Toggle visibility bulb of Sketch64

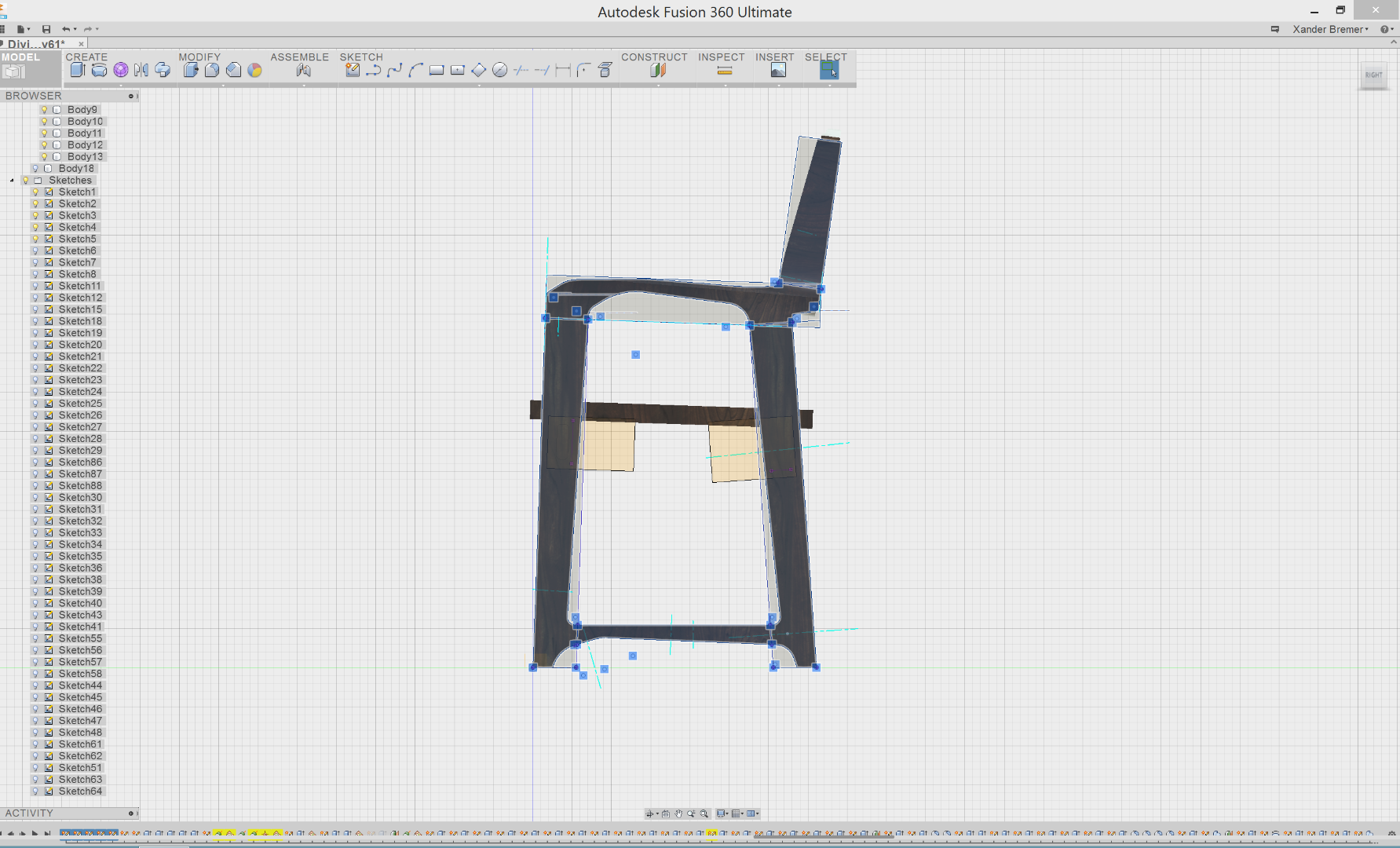tap(35, 791)
